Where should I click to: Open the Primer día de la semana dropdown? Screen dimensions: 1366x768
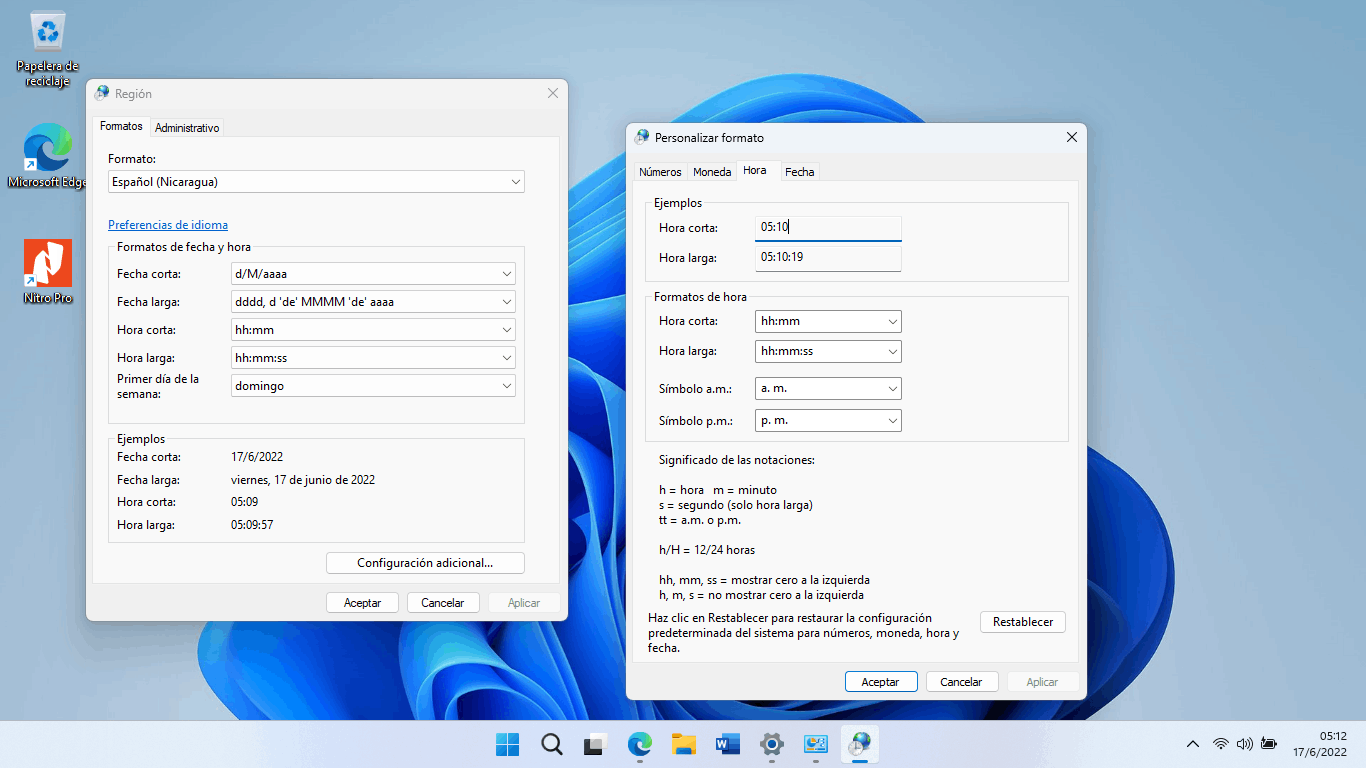click(373, 385)
